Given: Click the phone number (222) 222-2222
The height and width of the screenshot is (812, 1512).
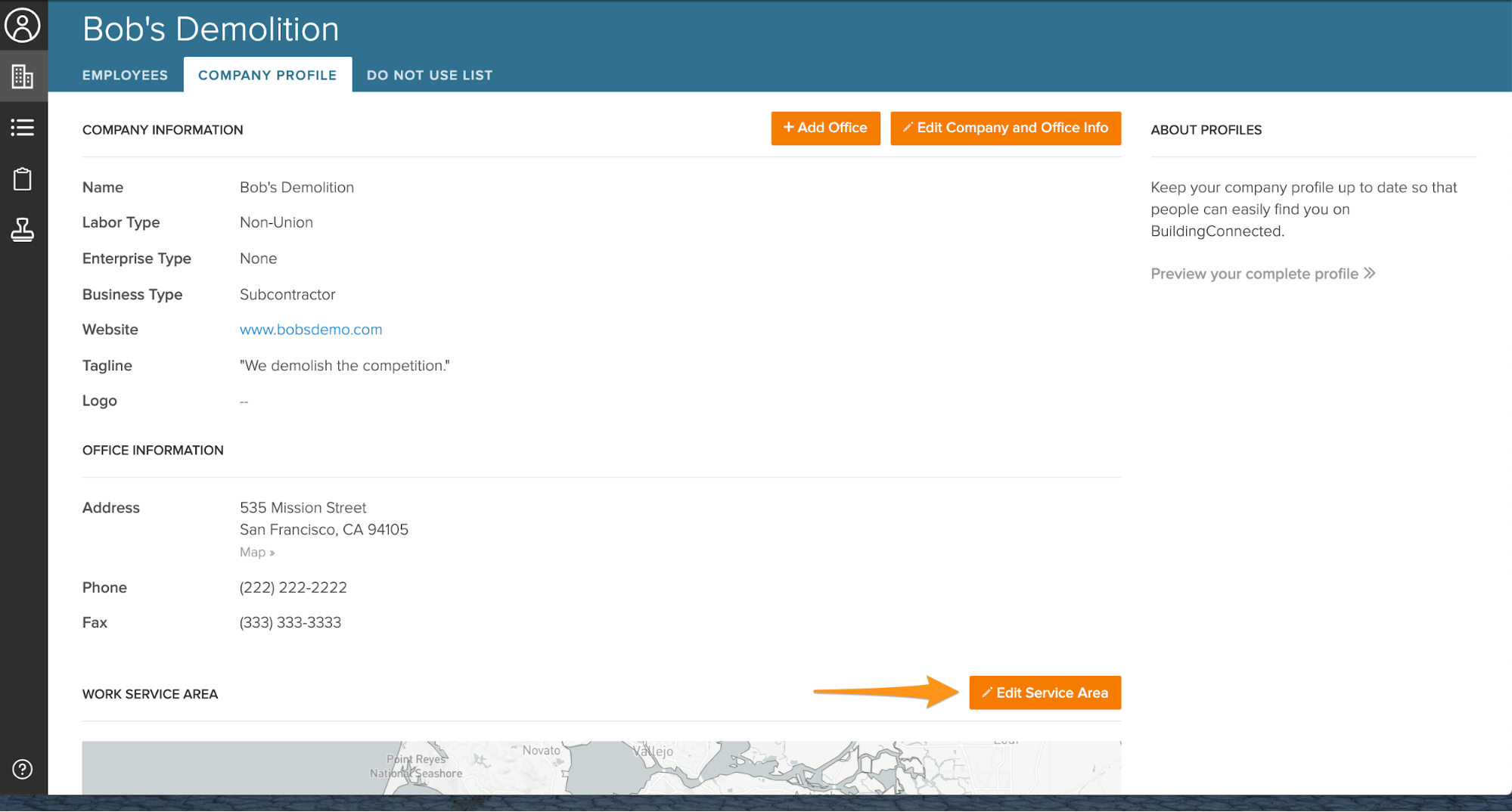Looking at the screenshot, I should (x=293, y=587).
